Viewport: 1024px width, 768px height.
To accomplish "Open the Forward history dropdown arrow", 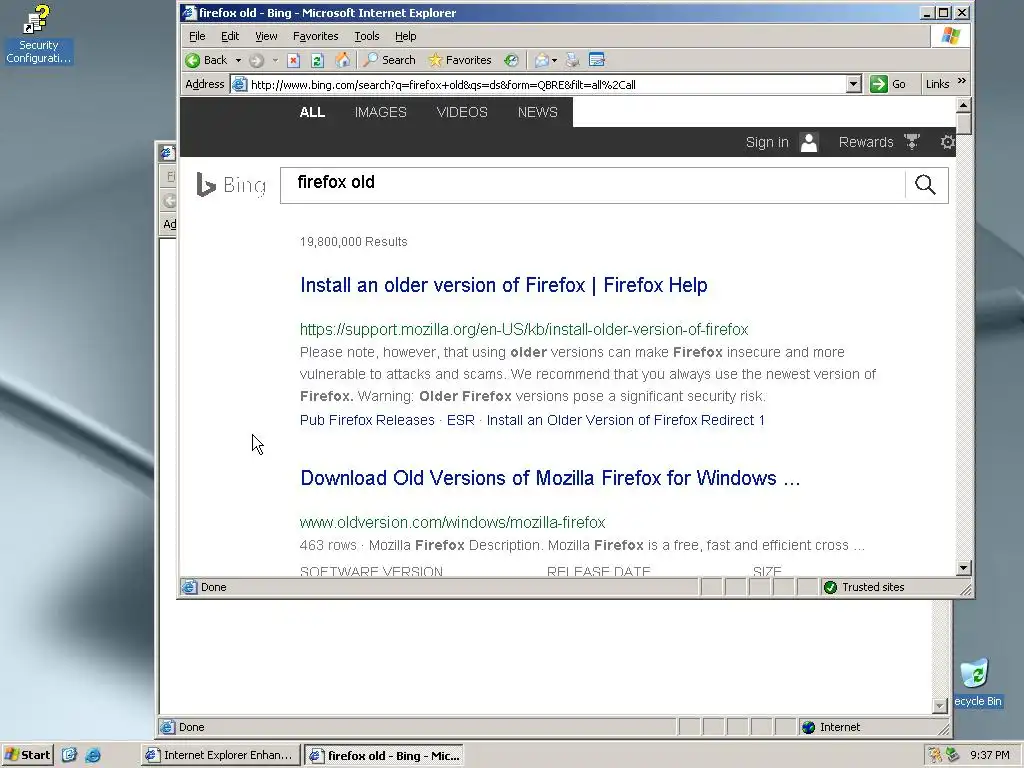I will (x=275, y=60).
